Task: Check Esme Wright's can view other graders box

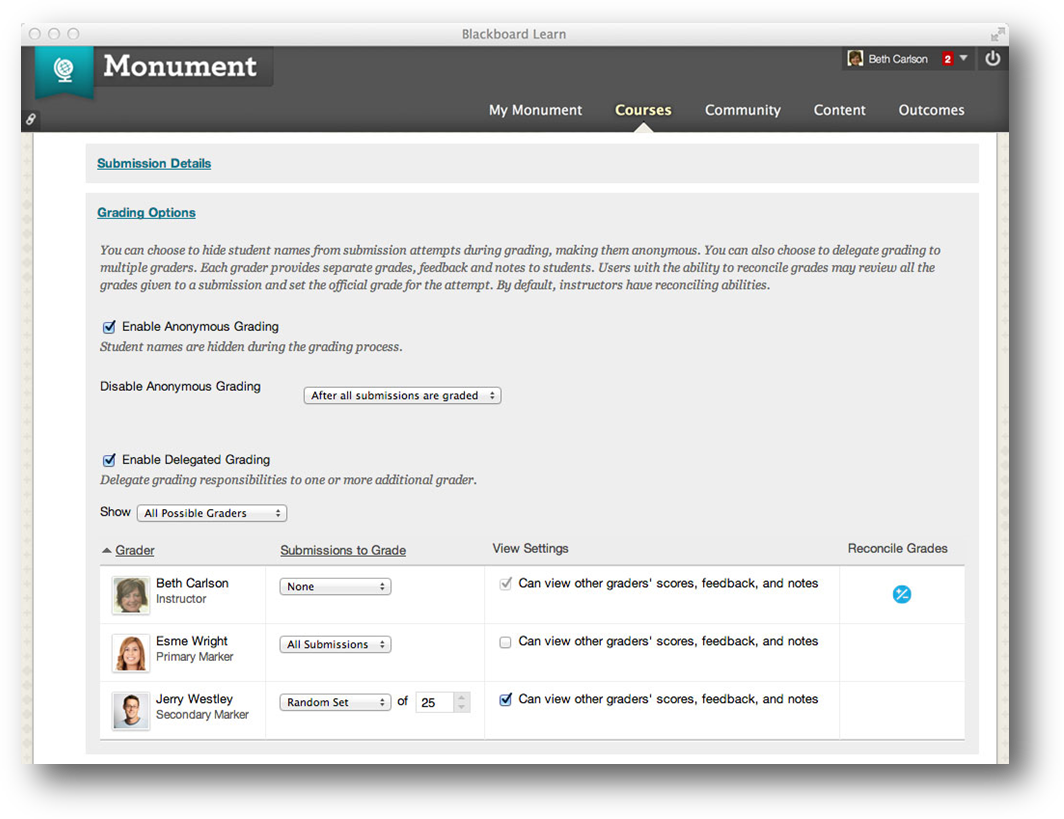Action: click(x=505, y=642)
